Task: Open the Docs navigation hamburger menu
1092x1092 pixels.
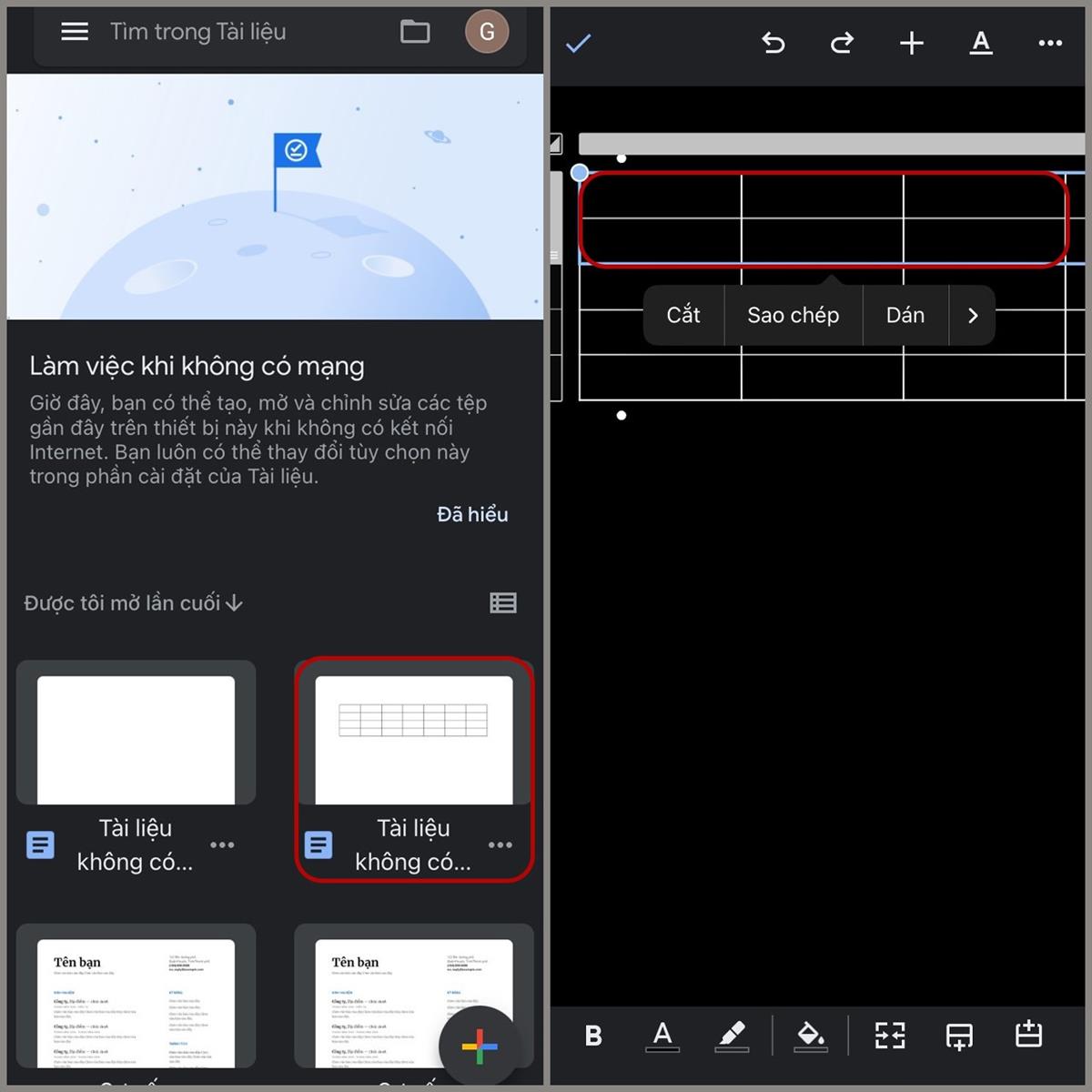Action: (x=74, y=31)
